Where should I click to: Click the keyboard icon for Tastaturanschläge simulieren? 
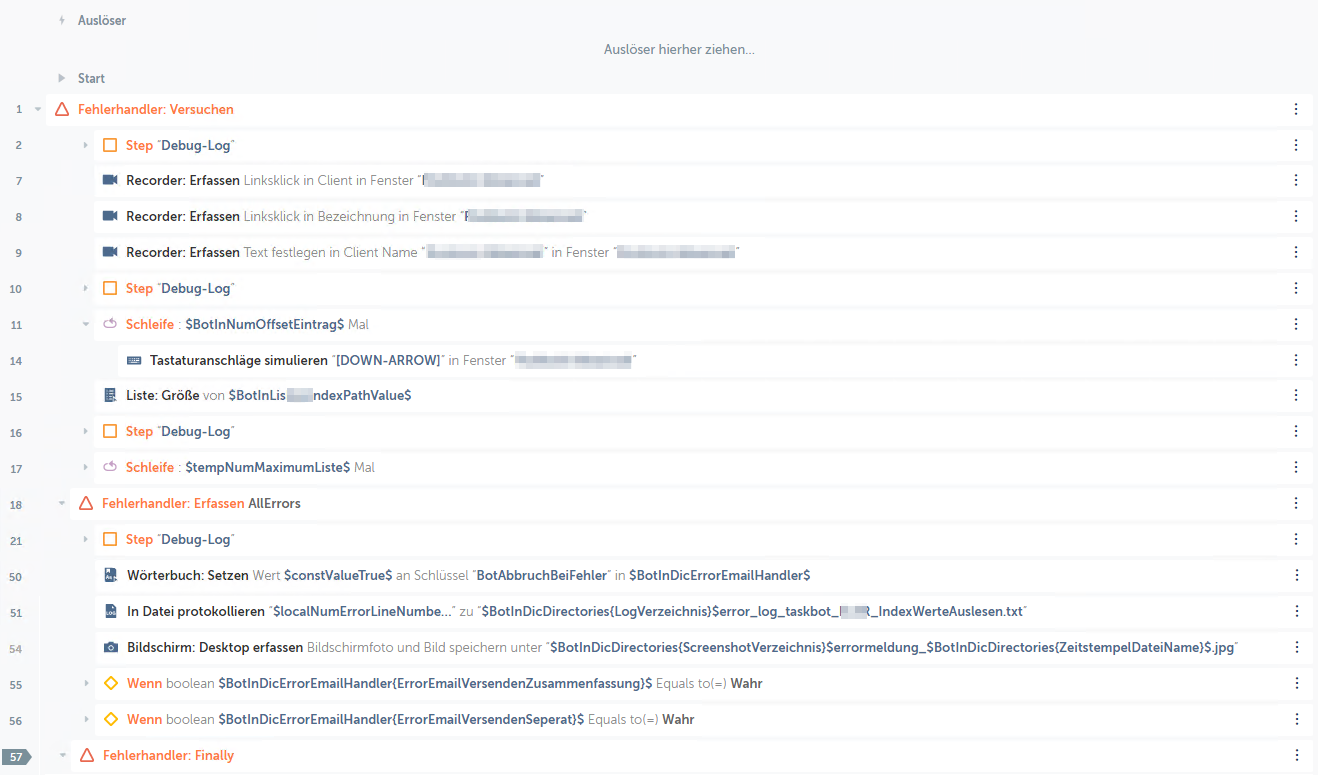tap(134, 360)
